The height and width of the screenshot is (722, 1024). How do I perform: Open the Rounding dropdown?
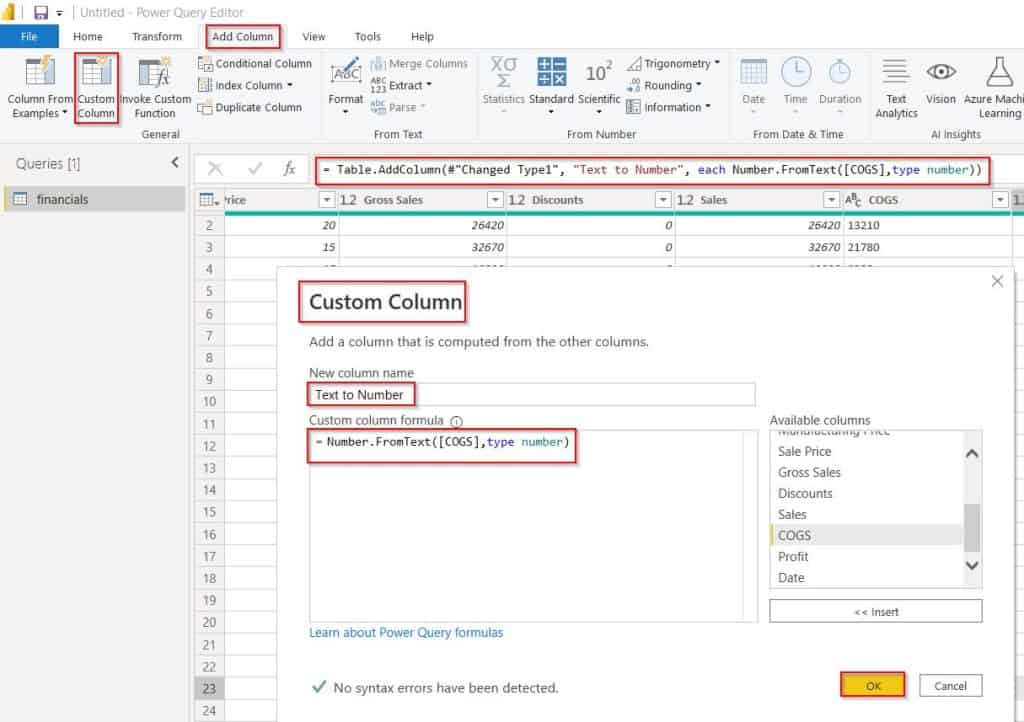(698, 85)
